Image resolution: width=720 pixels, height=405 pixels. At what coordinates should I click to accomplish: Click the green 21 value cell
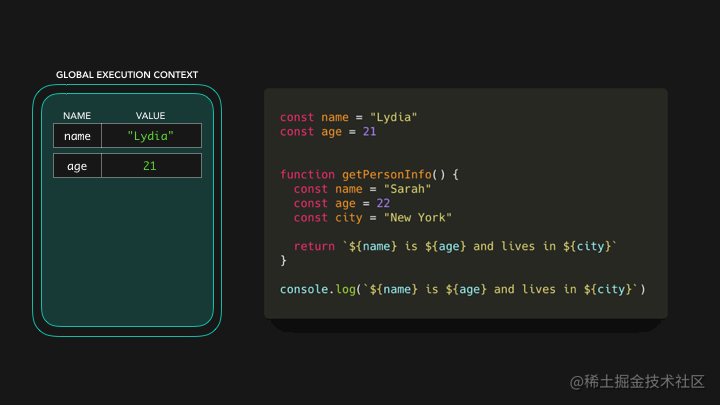click(151, 166)
